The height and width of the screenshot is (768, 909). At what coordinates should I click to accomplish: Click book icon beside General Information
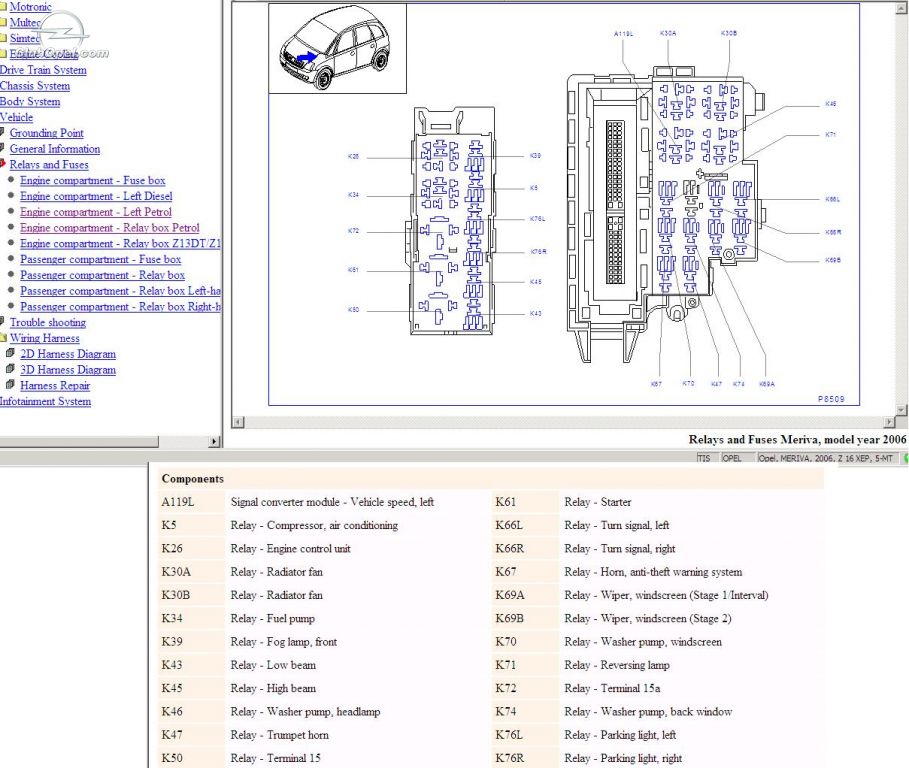click(x=2, y=148)
